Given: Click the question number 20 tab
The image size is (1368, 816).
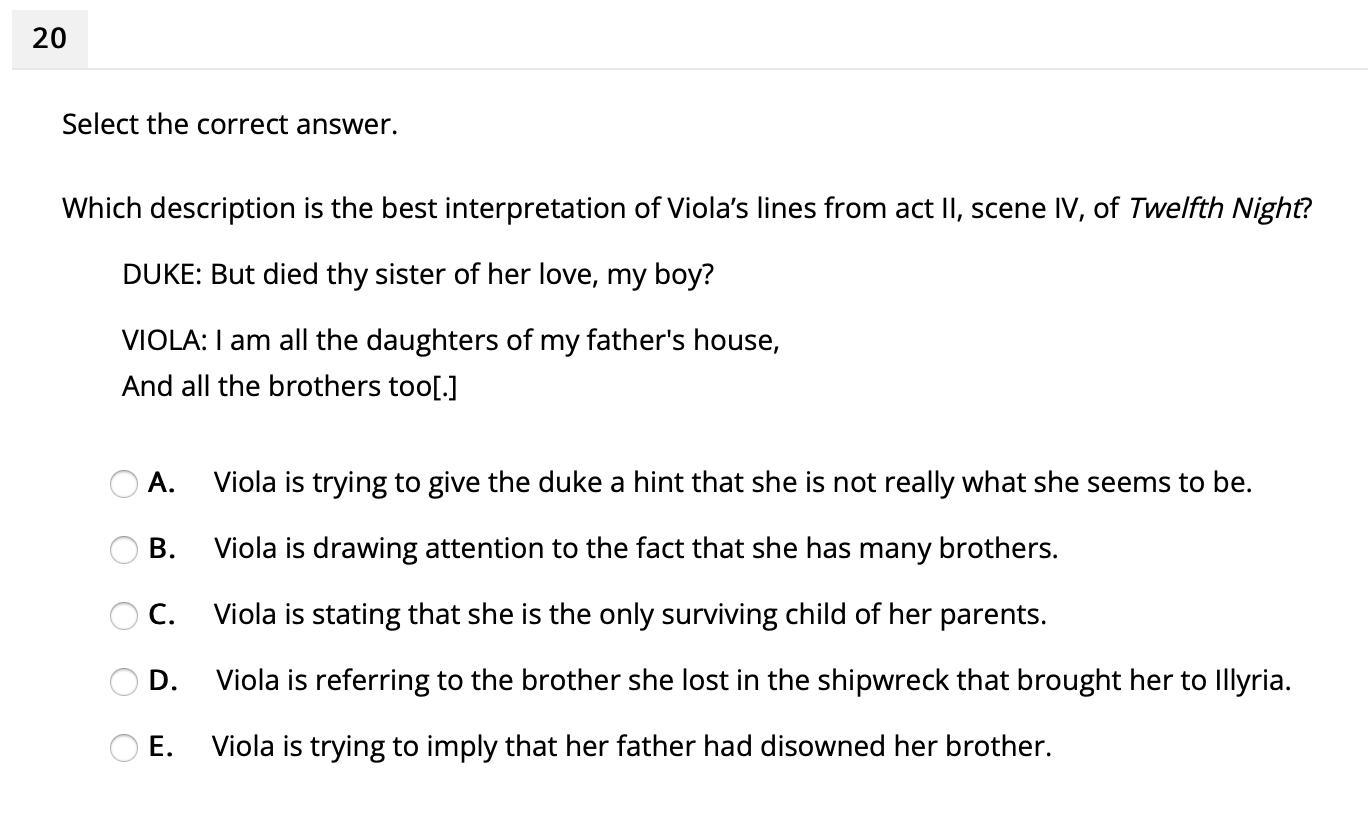Looking at the screenshot, I should coord(49,39).
